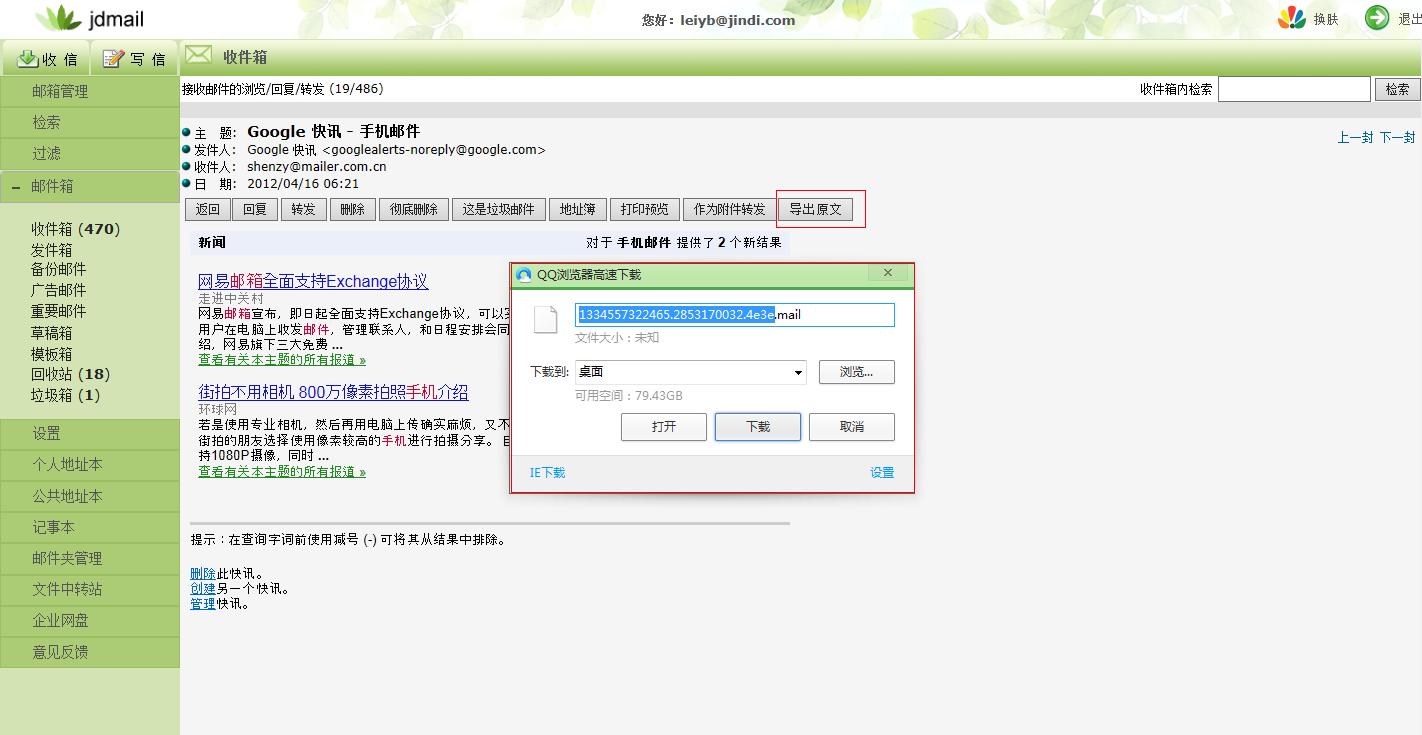Open 检索 in the sidebar
The width and height of the screenshot is (1422, 735).
(90, 122)
